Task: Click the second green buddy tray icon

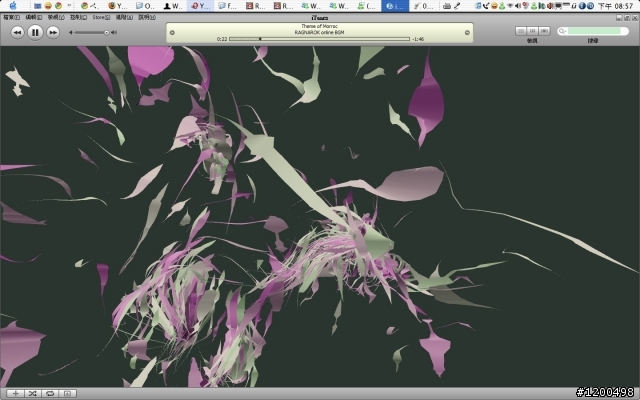Action: (x=533, y=6)
